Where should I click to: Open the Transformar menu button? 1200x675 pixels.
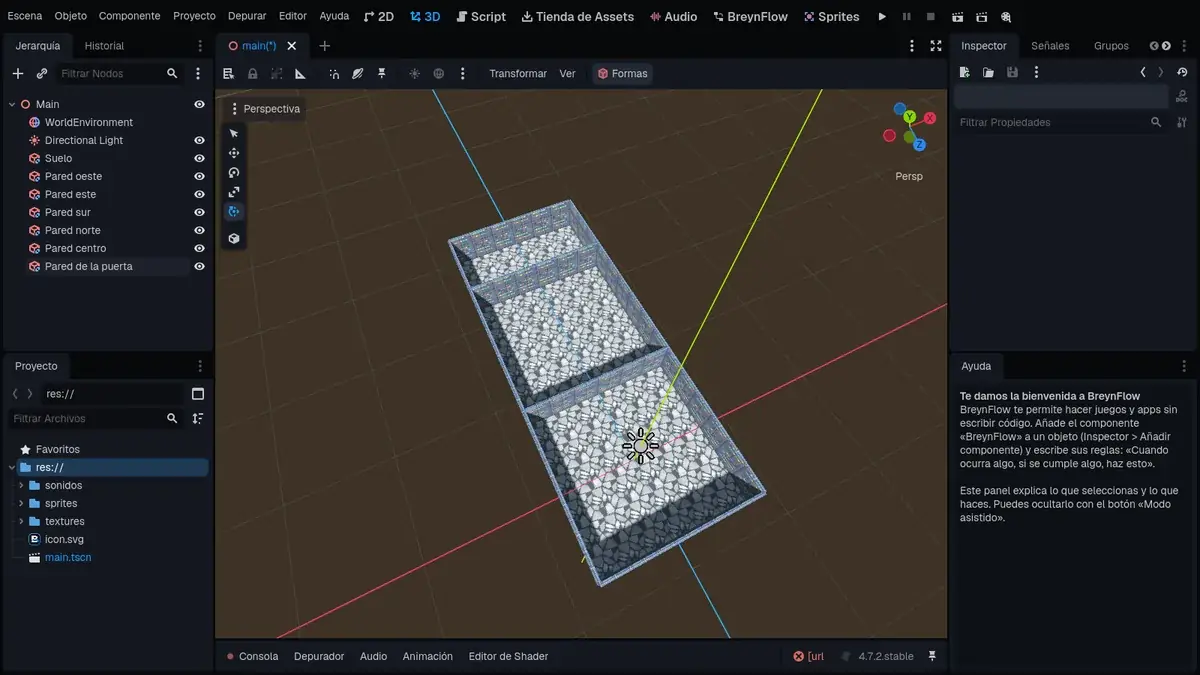coord(518,74)
